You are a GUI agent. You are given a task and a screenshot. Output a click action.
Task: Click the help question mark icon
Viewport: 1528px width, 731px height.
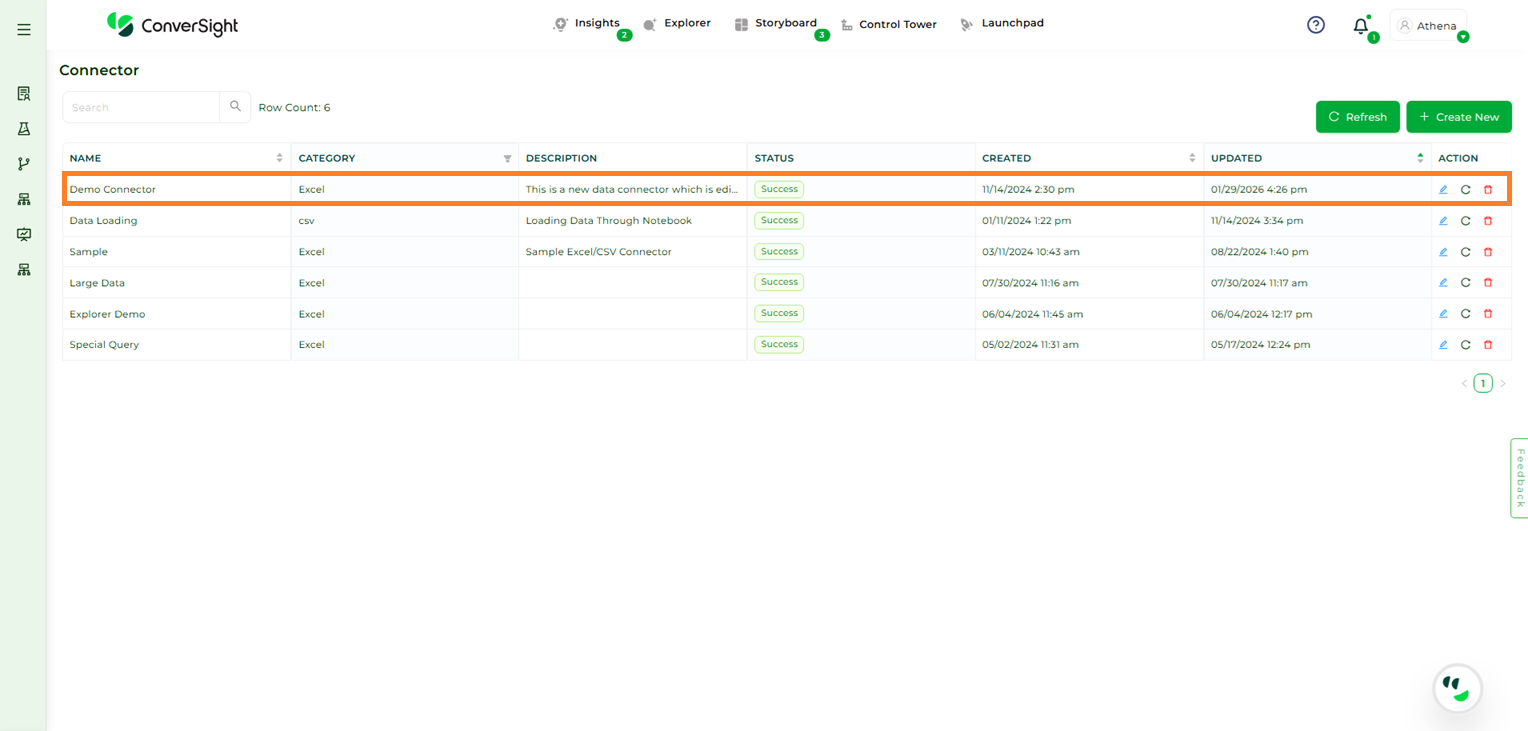1316,25
